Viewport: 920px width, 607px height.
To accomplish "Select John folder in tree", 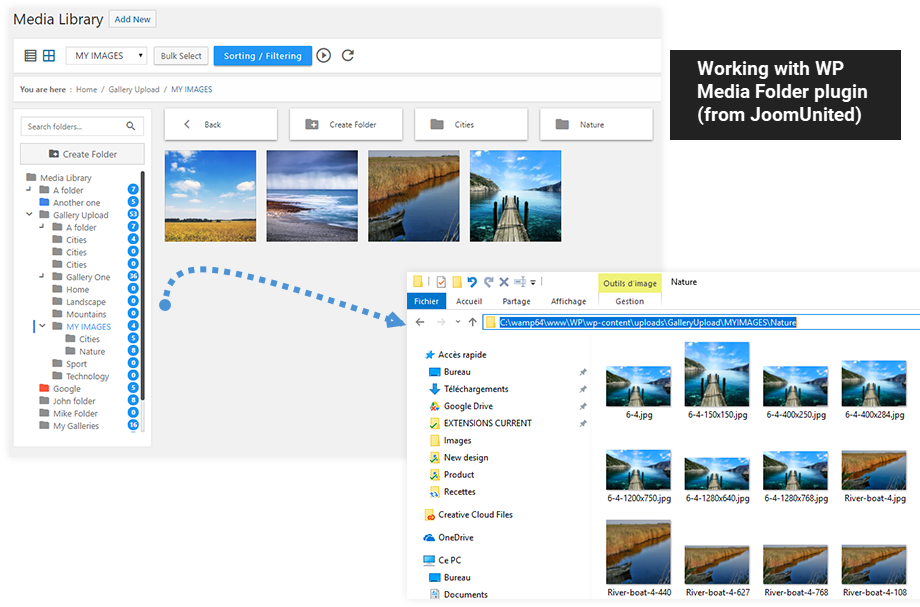I will [x=73, y=401].
